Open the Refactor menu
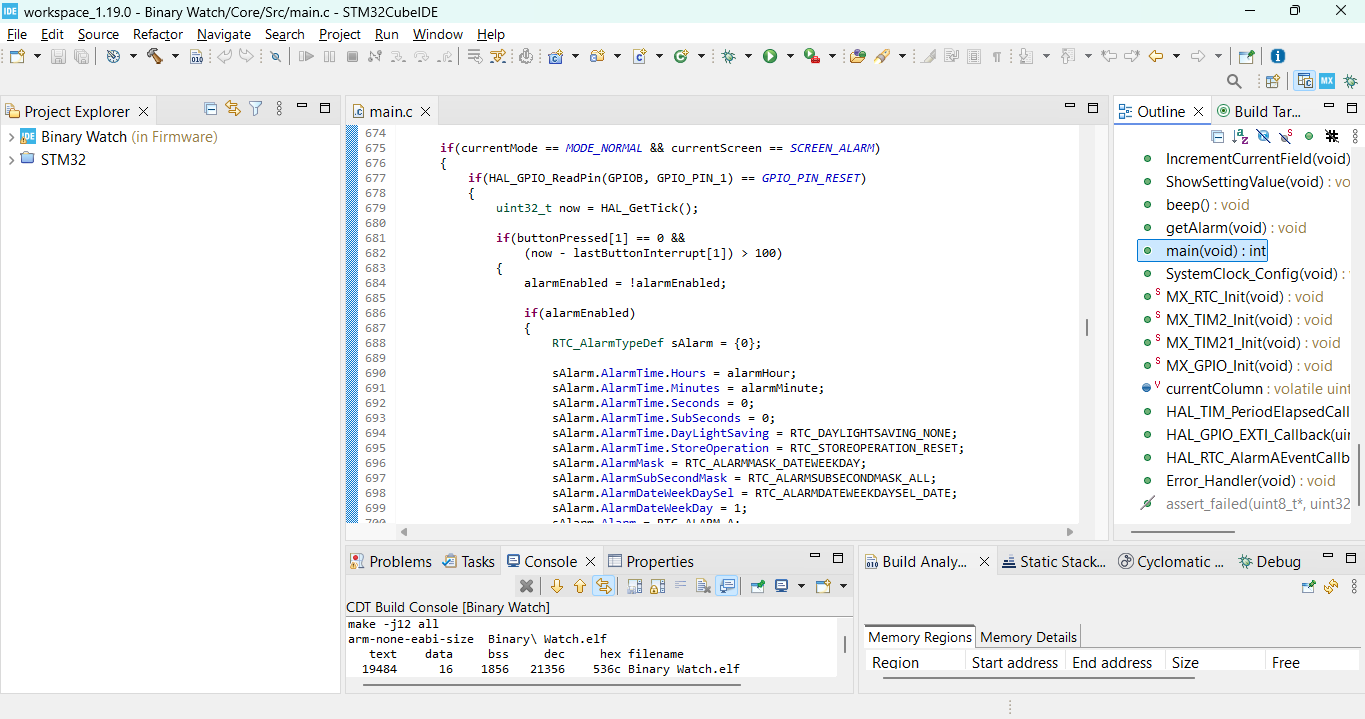Image resolution: width=1365 pixels, height=719 pixels. coord(158,34)
